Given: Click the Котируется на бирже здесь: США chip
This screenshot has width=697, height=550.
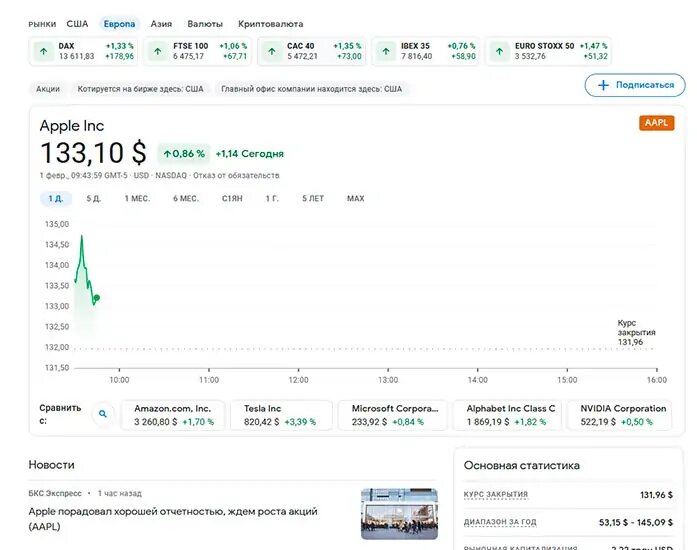Looking at the screenshot, I should click(x=140, y=89).
